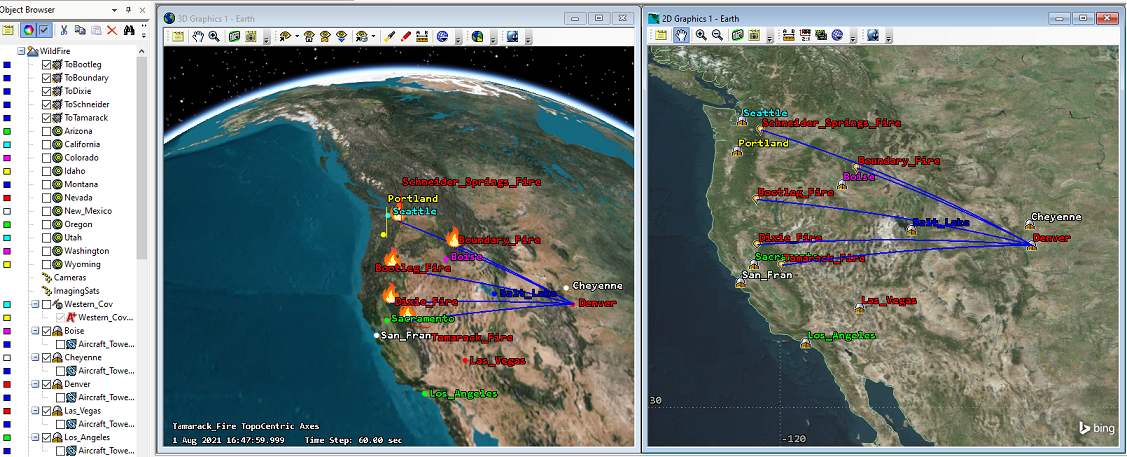
Task: Enable the Nevada checkbox
Action: click(47, 198)
